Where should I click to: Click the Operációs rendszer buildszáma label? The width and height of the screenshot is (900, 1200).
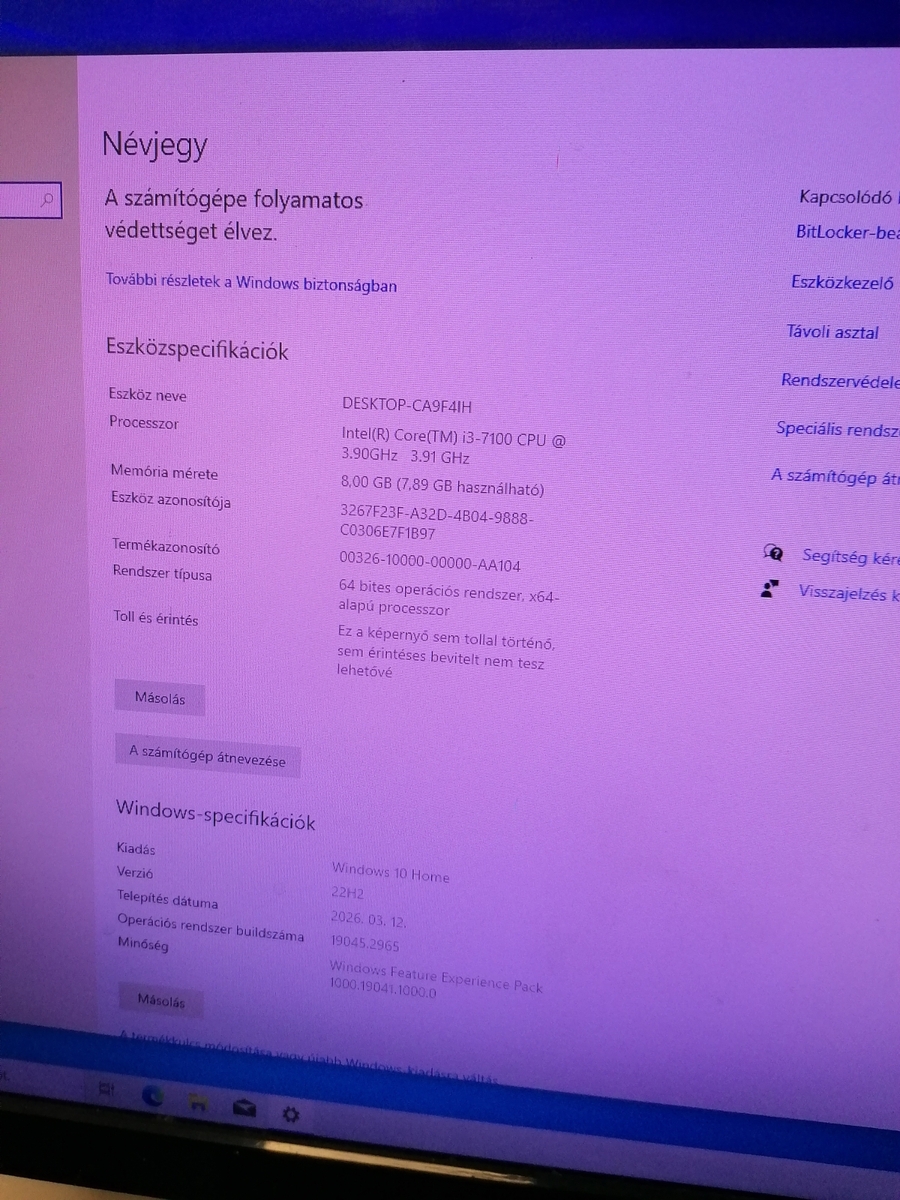click(211, 927)
